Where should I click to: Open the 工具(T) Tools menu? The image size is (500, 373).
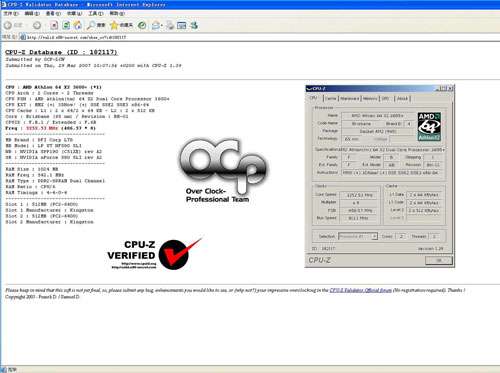pos(96,13)
